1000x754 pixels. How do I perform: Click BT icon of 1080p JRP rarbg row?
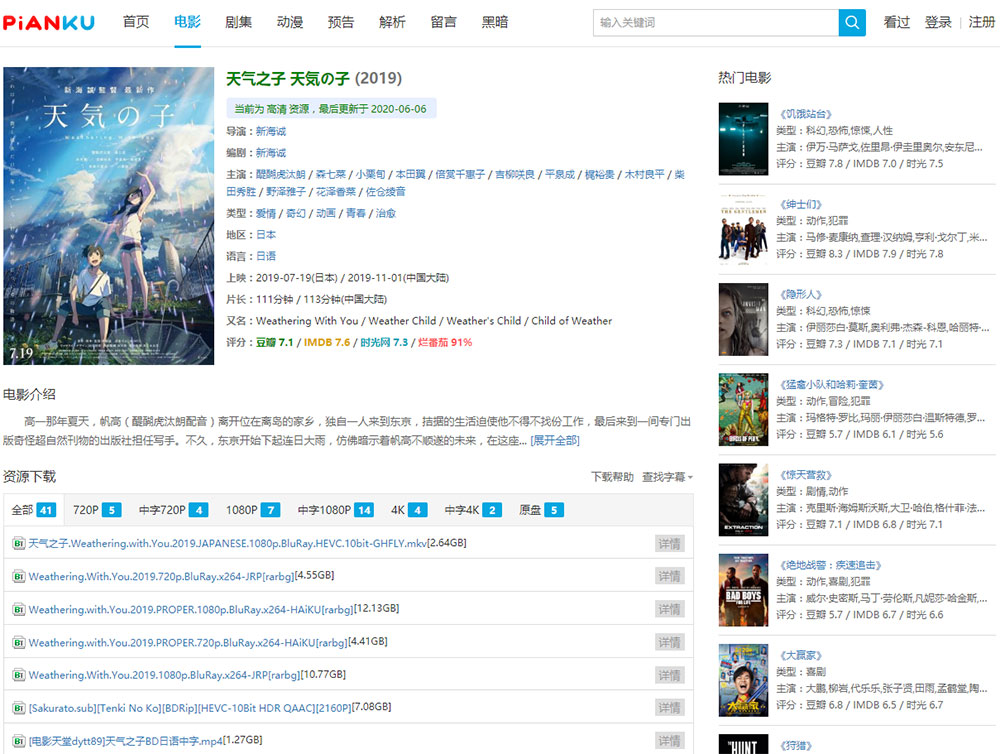click(x=18, y=675)
